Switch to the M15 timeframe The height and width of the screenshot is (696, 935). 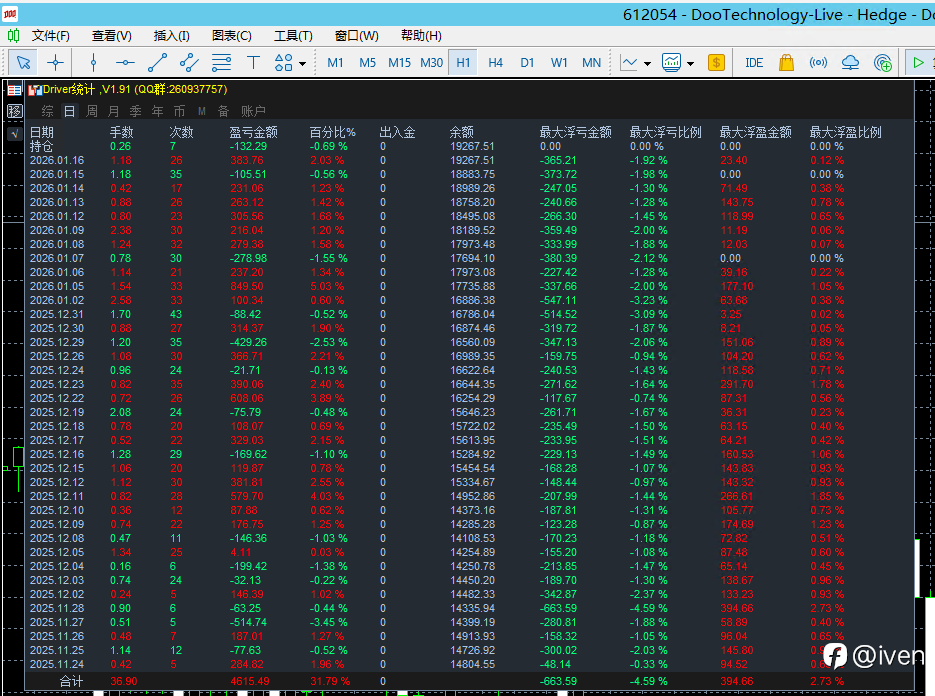(399, 62)
